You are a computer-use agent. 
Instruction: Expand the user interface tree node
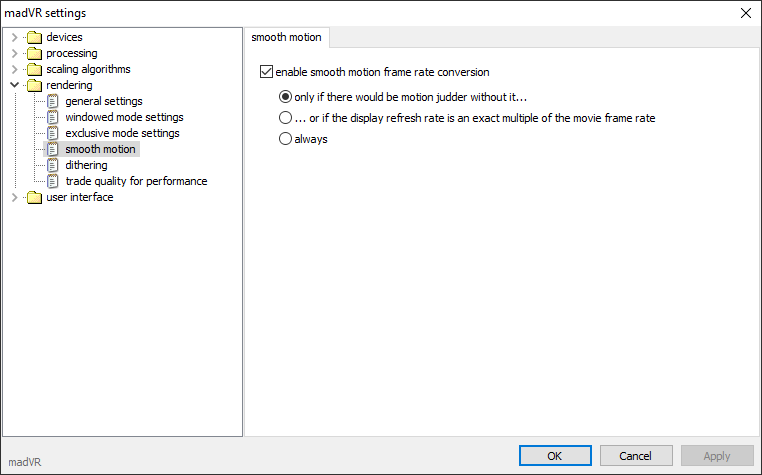point(14,197)
